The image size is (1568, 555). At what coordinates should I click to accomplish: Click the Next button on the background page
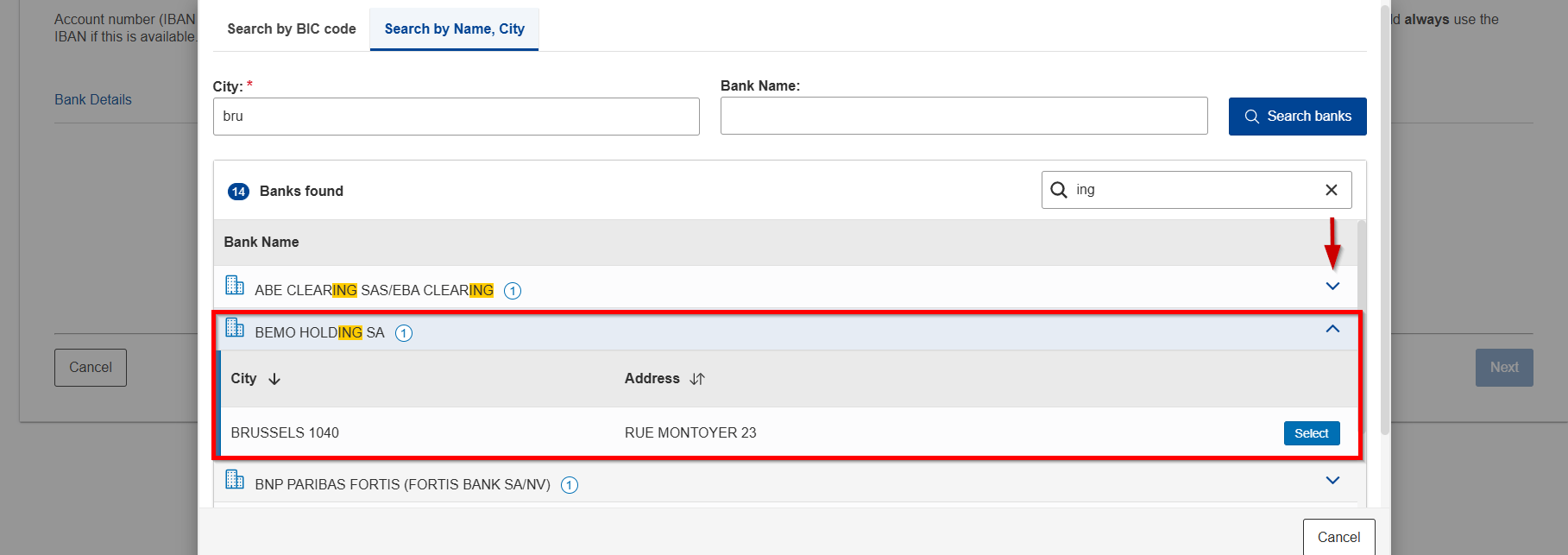[x=1504, y=368]
